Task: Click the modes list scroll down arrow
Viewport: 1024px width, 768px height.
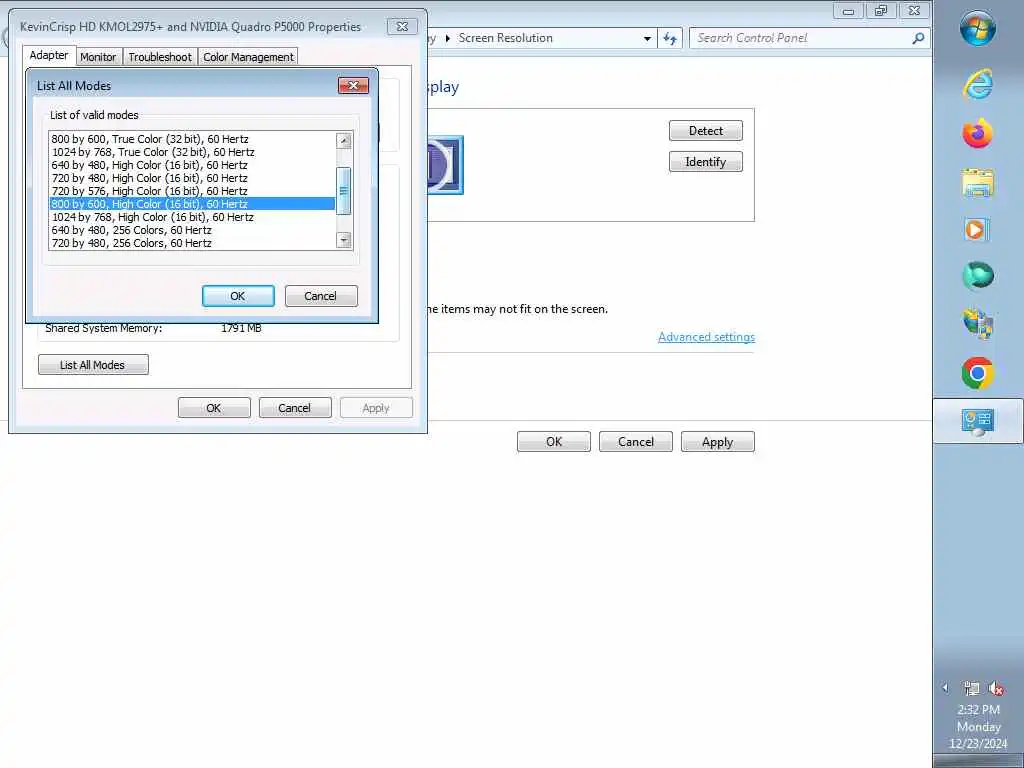Action: (344, 240)
